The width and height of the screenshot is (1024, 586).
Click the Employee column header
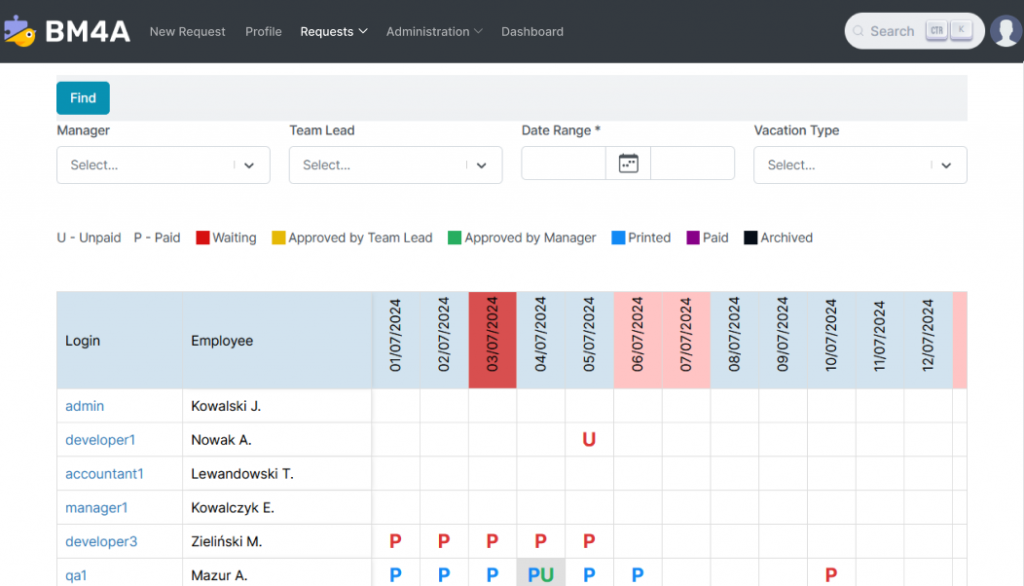[x=278, y=340]
